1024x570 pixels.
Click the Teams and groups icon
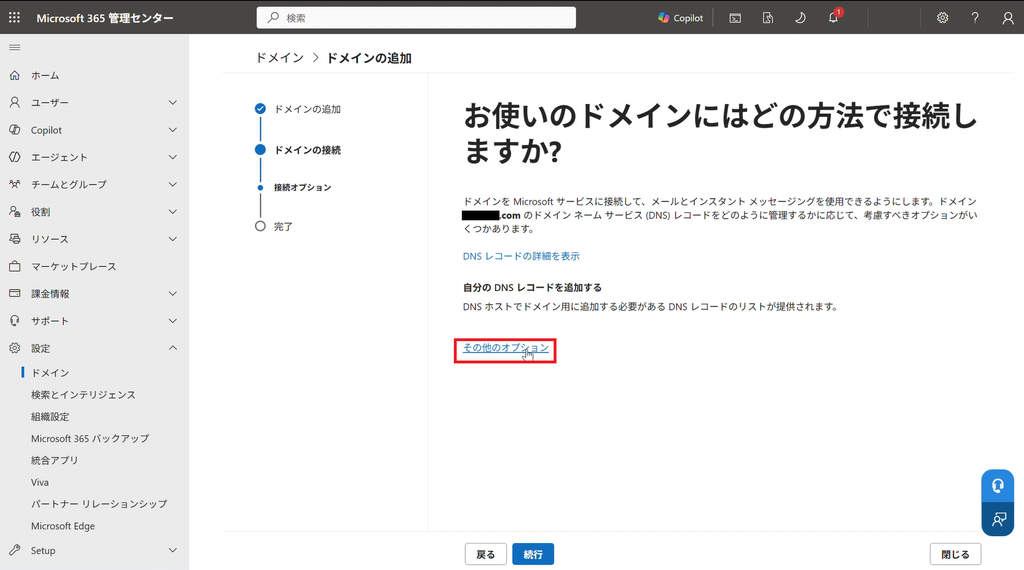14,184
